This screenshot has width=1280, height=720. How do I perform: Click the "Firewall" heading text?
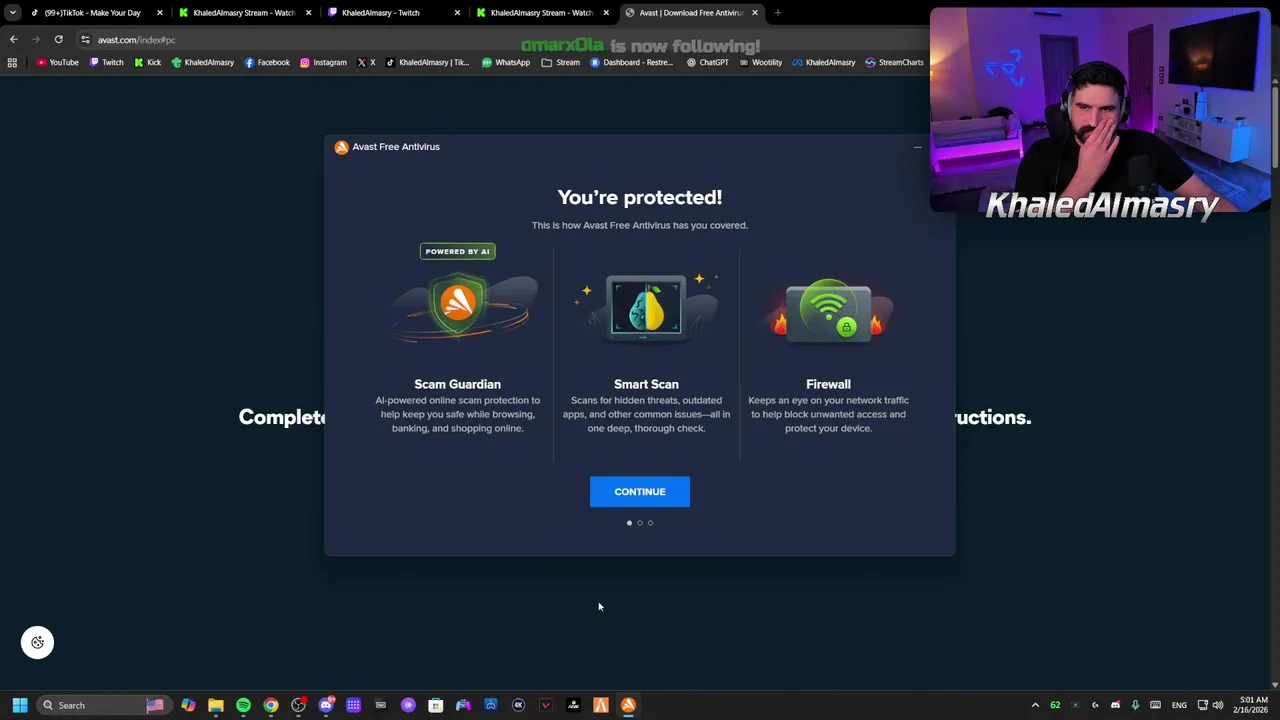click(x=828, y=384)
